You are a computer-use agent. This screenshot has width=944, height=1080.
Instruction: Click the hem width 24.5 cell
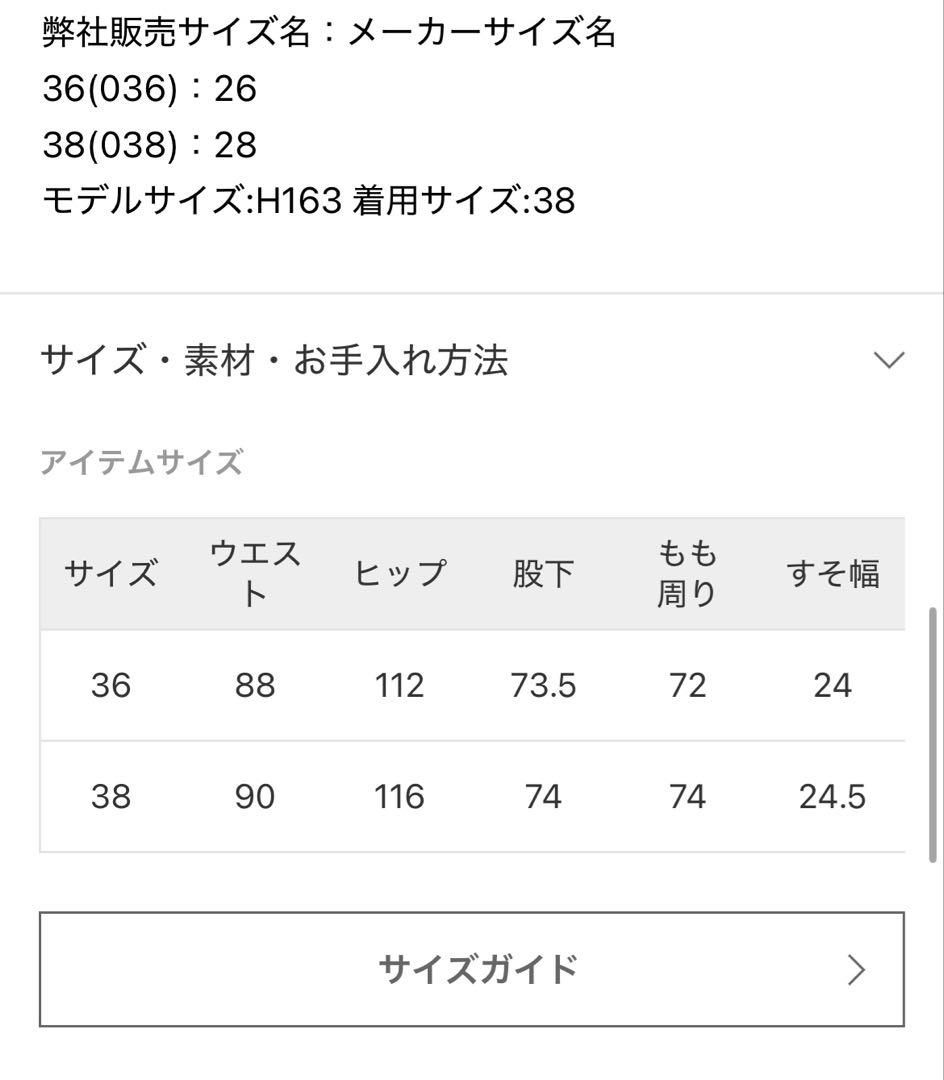click(833, 797)
